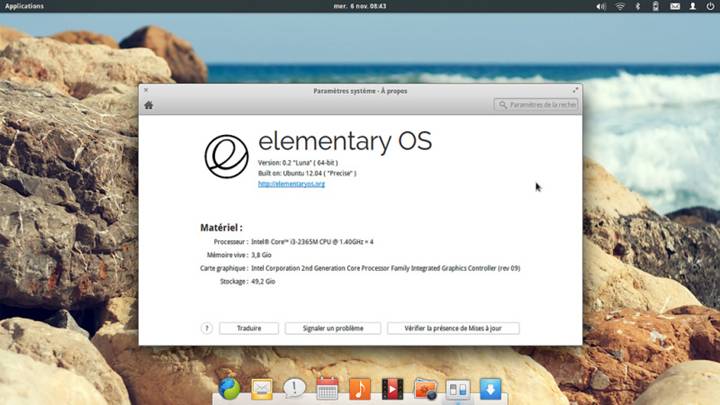The height and width of the screenshot is (405, 720).
Task: Click the Intel Core i3-2365M processor value
Action: tap(312, 242)
